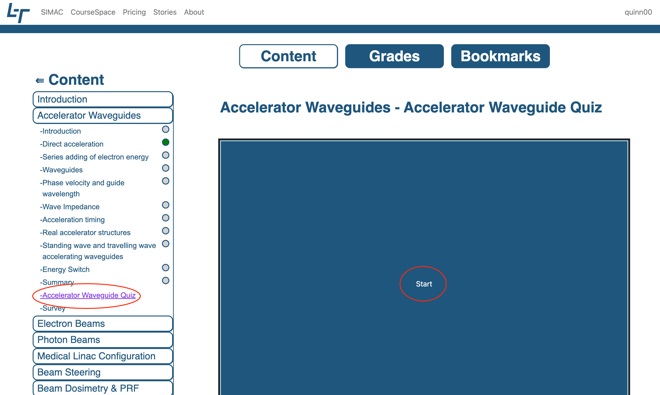Expand the Beam Dosimetry & PRF section

[x=103, y=388]
